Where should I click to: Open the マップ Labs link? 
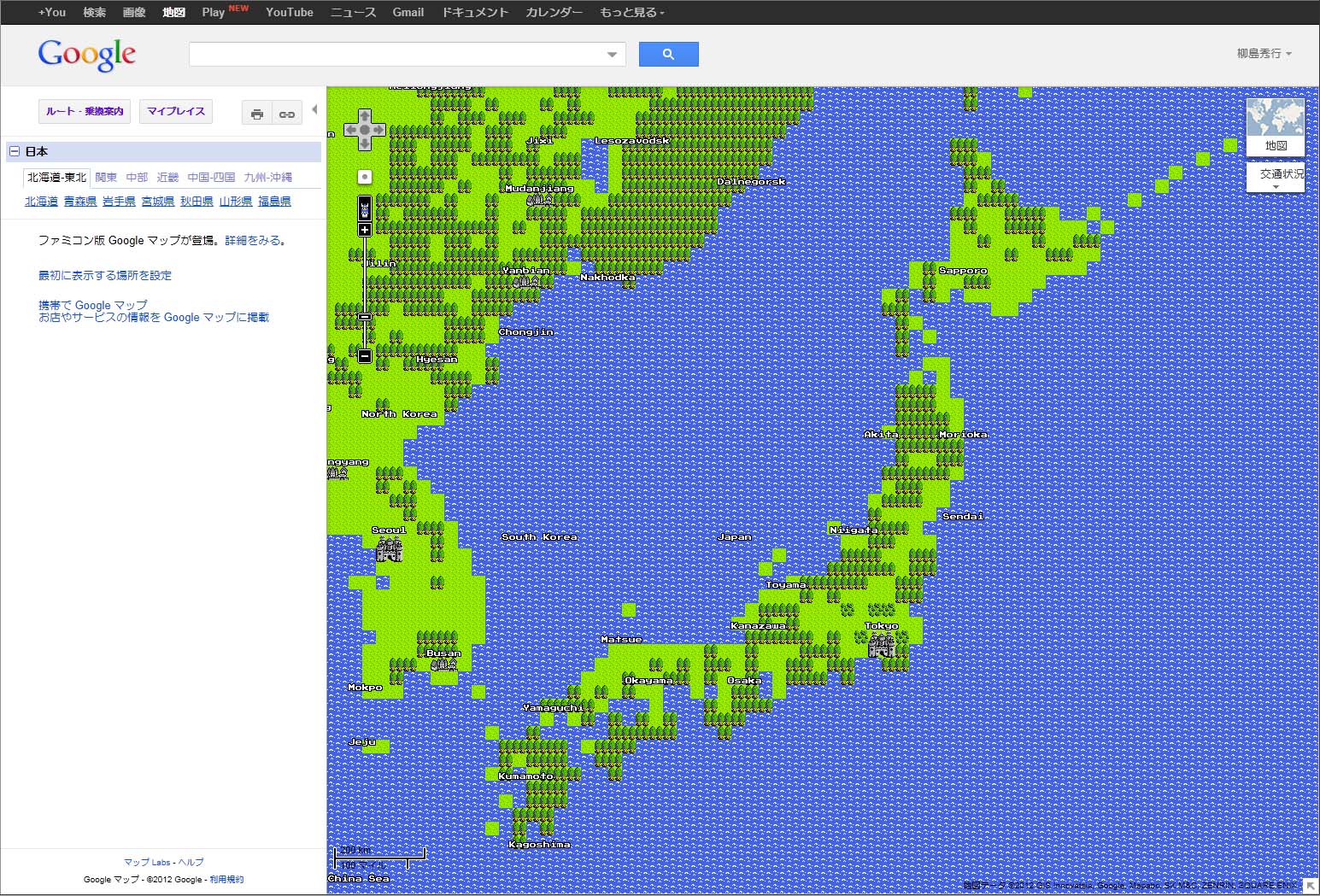tap(147, 863)
